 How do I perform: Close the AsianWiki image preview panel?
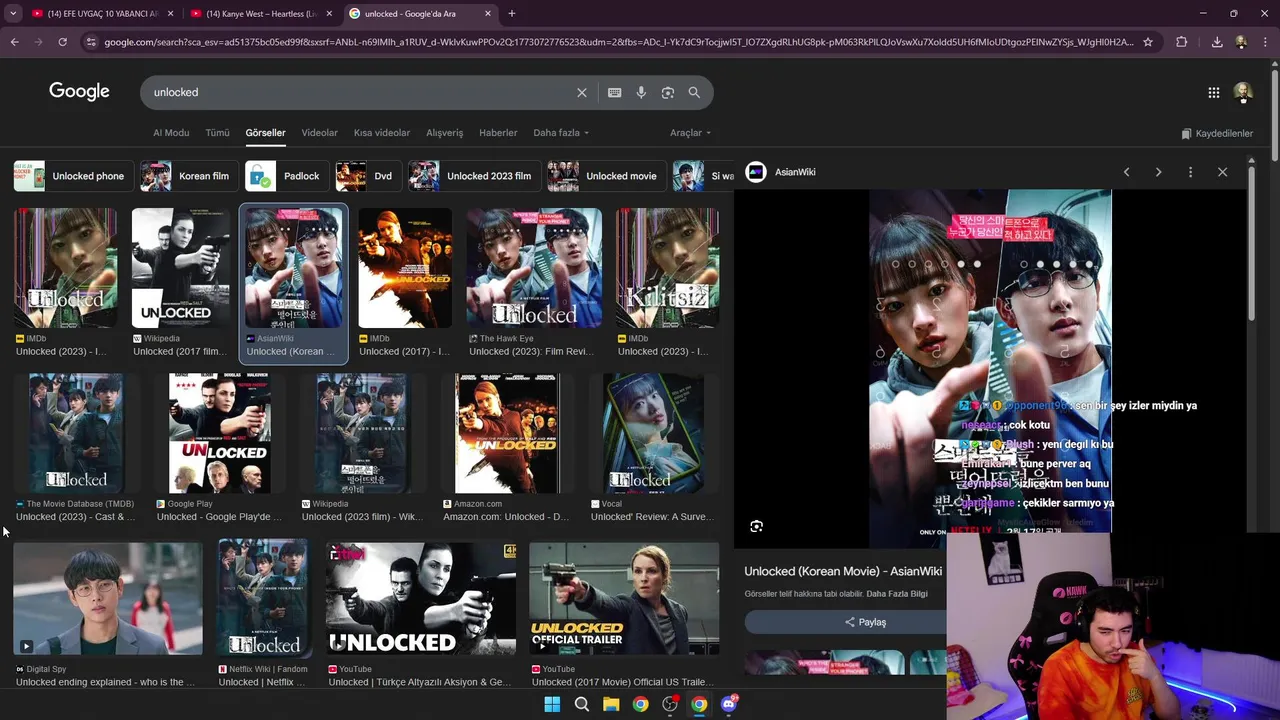pos(1222,172)
